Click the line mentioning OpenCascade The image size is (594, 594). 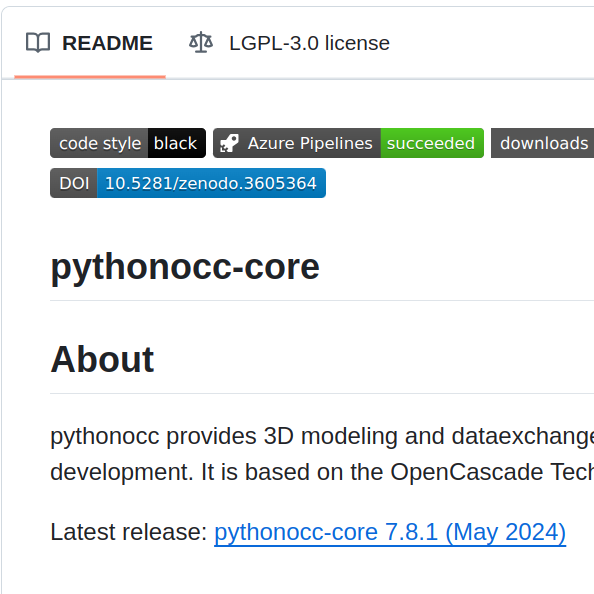pos(322,472)
